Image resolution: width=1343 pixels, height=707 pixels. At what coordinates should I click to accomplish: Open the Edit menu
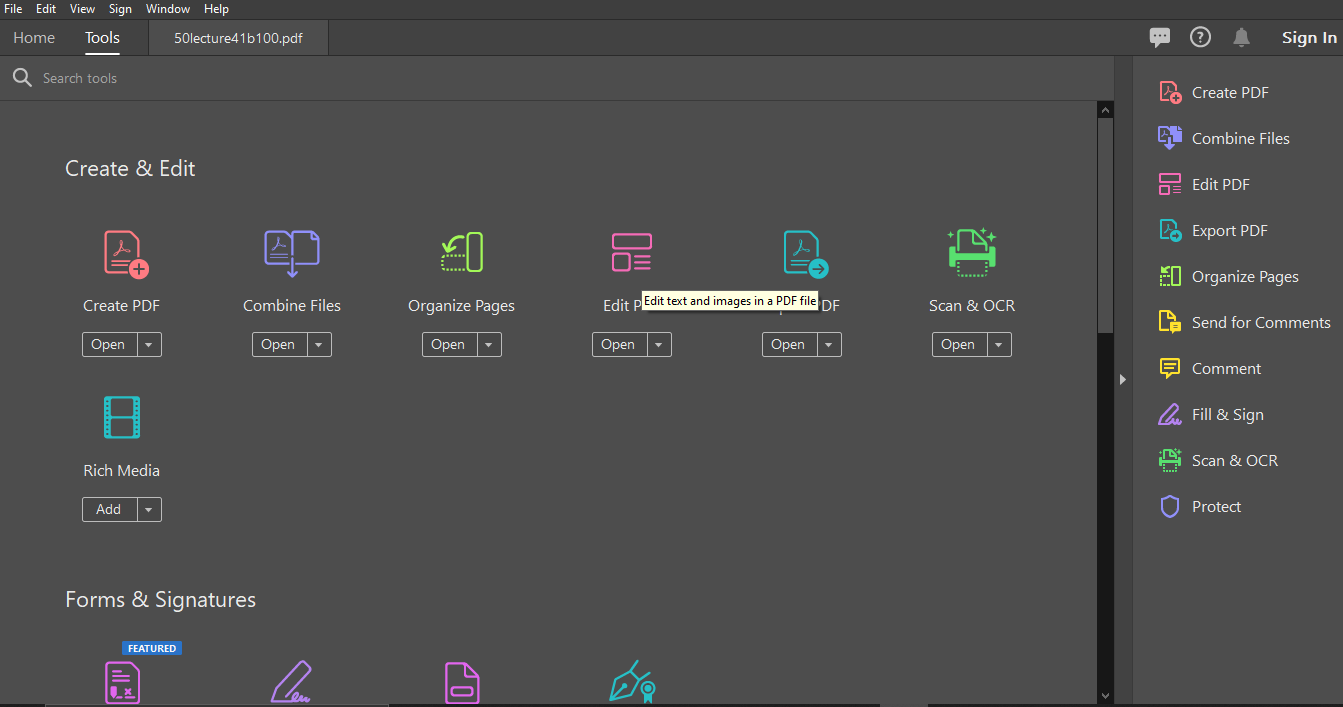[46, 9]
